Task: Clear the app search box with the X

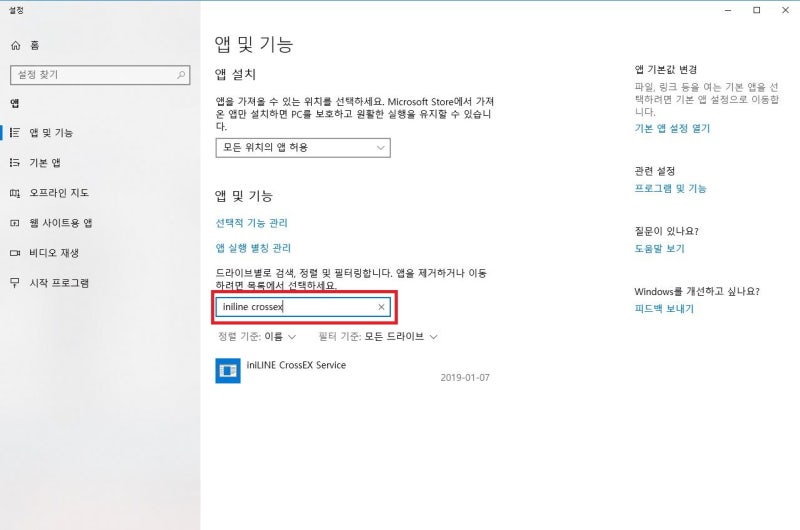Action: coord(381,307)
